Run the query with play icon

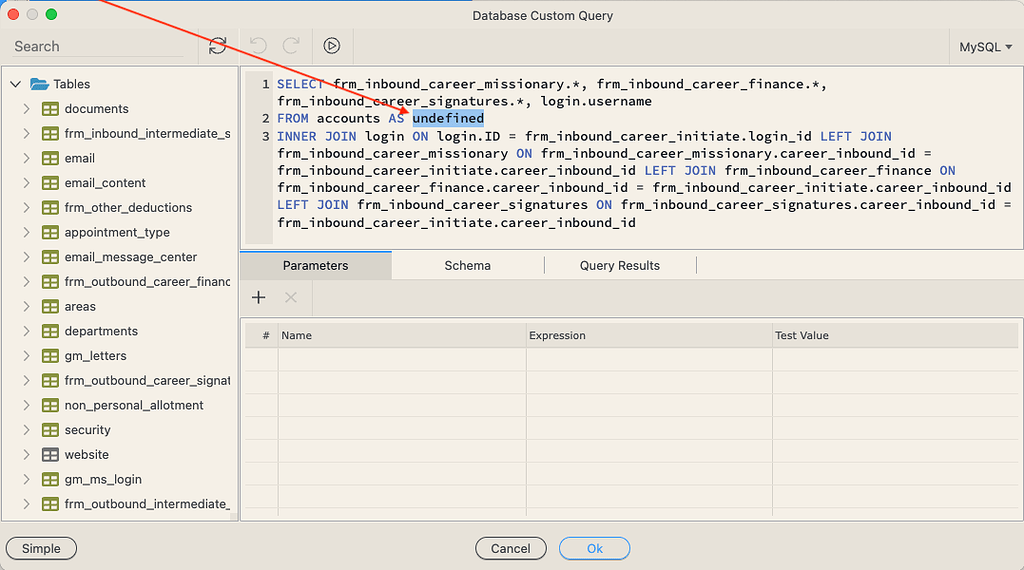pos(332,46)
